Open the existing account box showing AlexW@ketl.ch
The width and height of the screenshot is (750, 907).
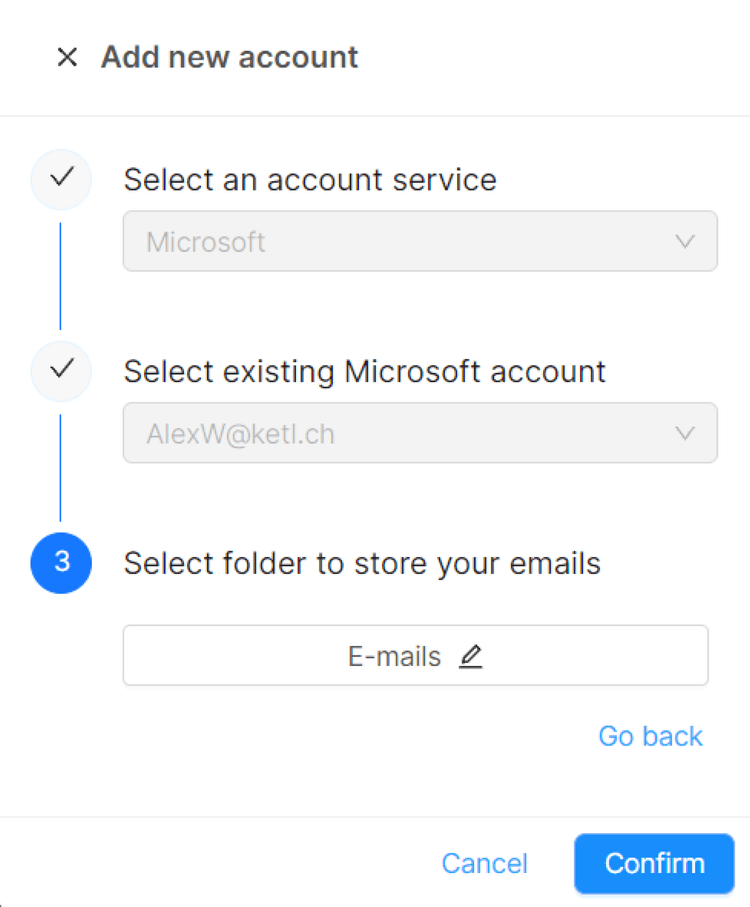[x=400, y=433]
